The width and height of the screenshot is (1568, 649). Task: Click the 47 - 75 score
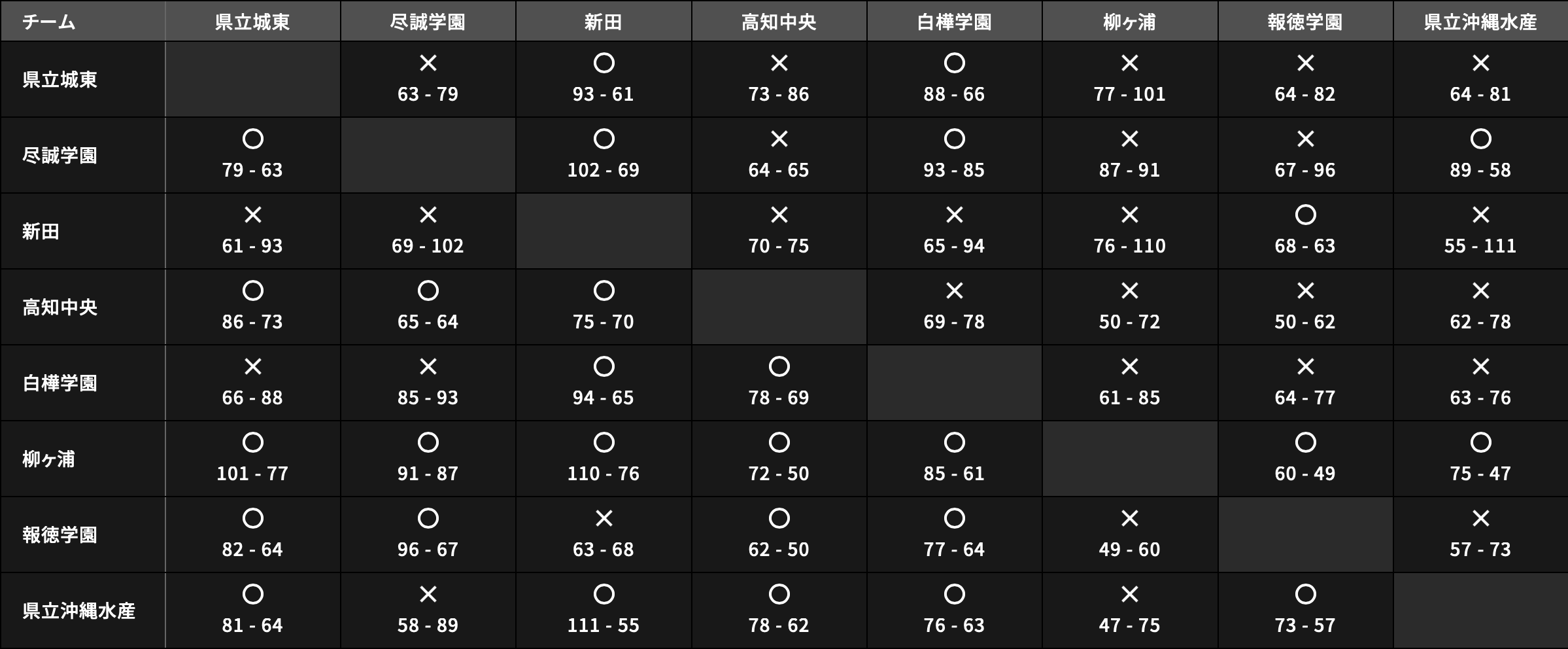point(1130,625)
